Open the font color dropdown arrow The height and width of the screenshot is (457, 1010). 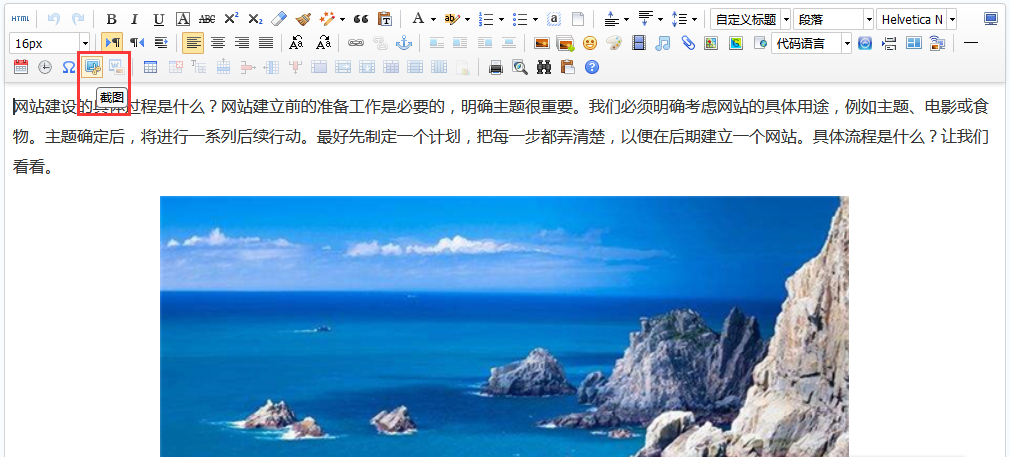coord(433,19)
